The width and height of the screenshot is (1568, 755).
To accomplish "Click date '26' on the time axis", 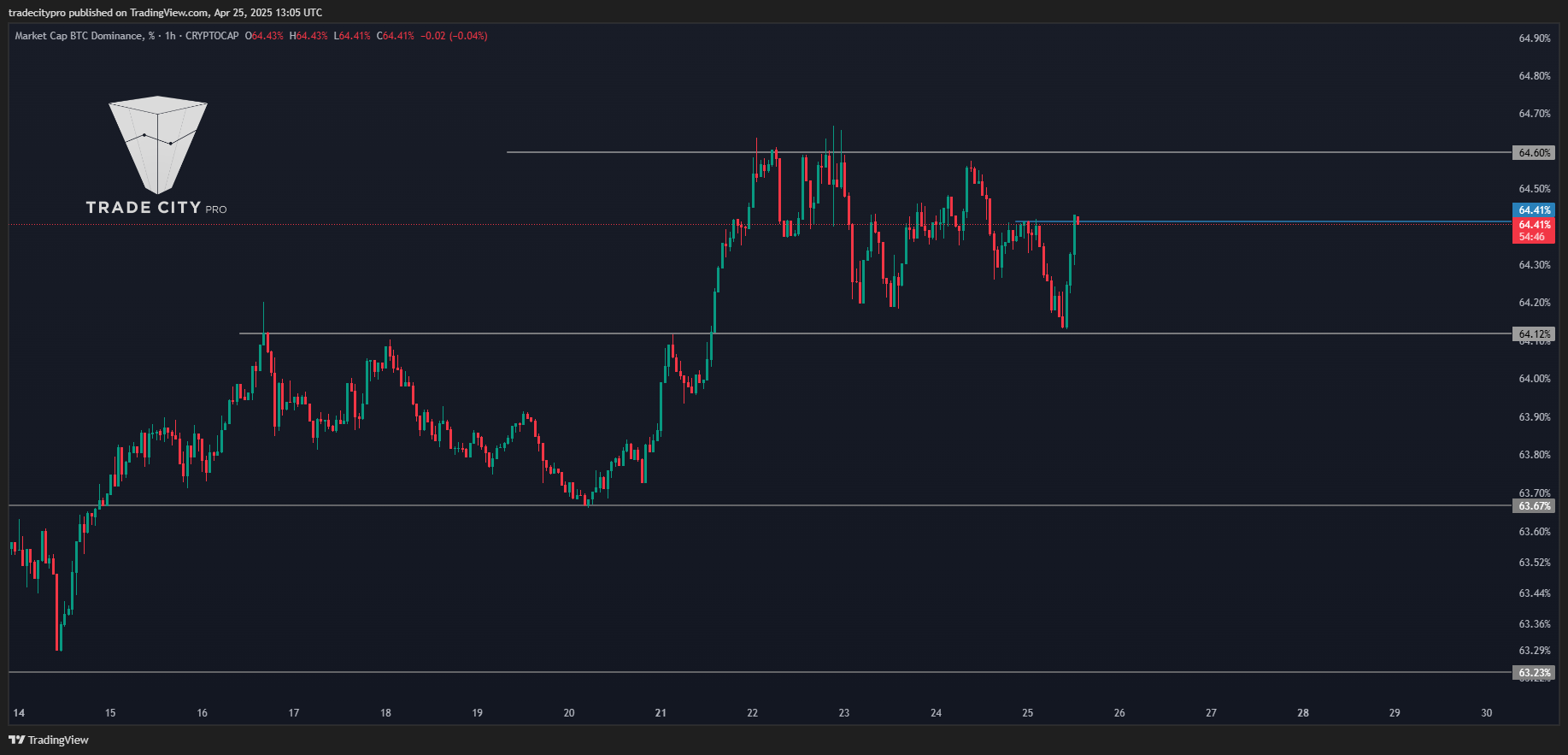I will (x=1119, y=713).
